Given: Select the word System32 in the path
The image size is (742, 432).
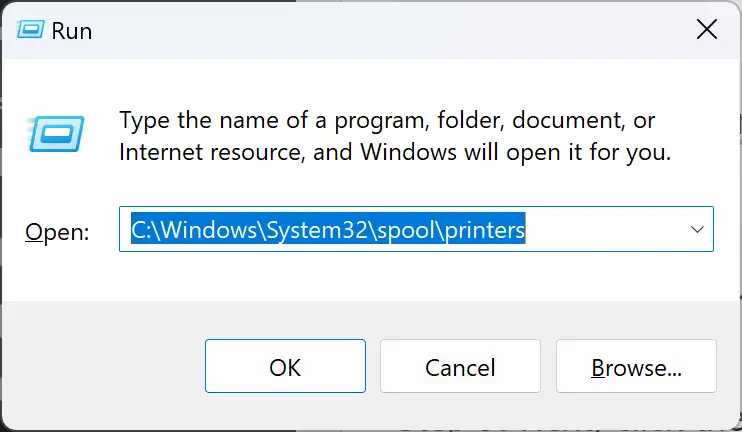Looking at the screenshot, I should [x=317, y=229].
